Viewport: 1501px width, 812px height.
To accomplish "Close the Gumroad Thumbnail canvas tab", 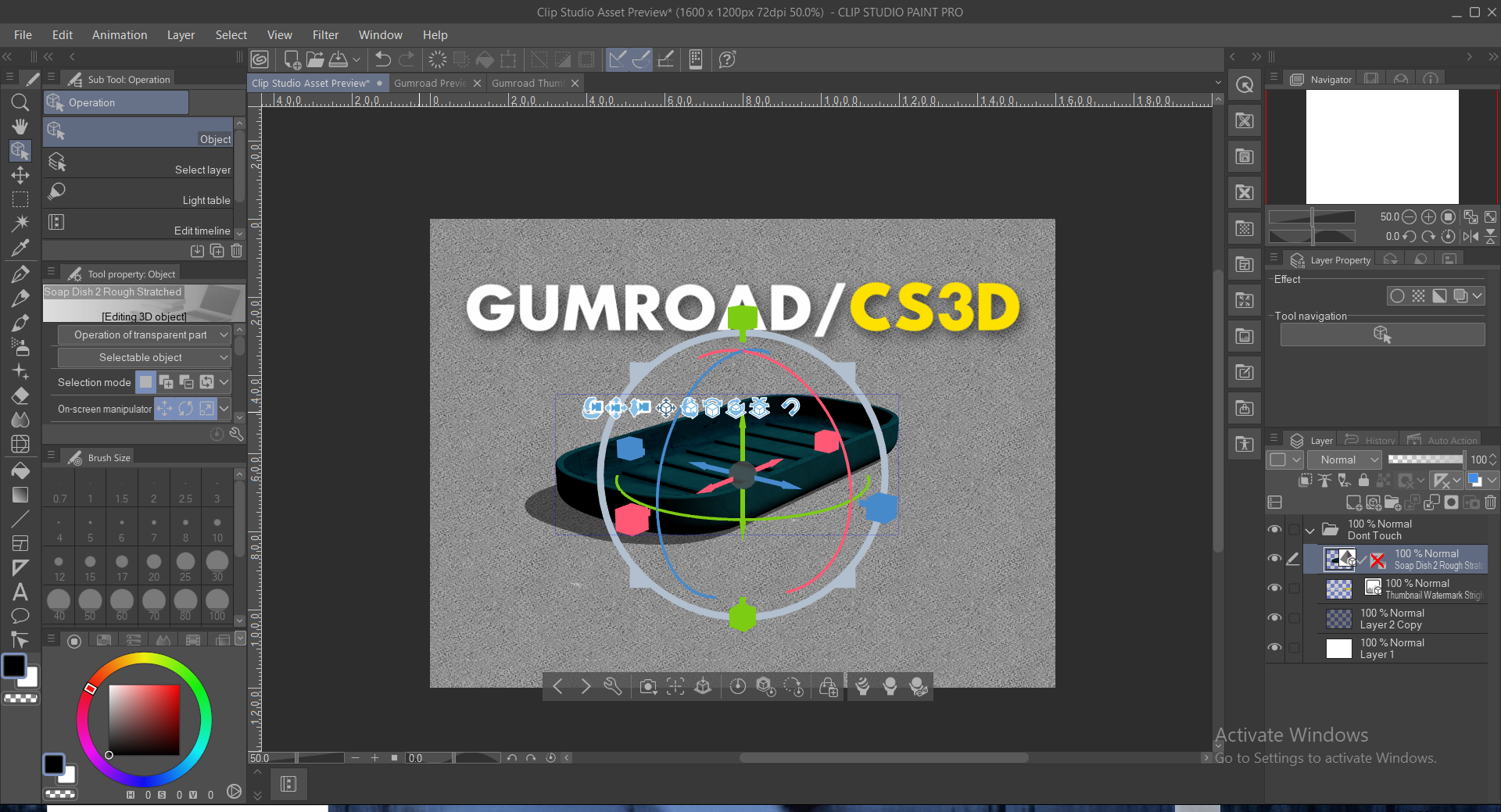I will (x=575, y=83).
